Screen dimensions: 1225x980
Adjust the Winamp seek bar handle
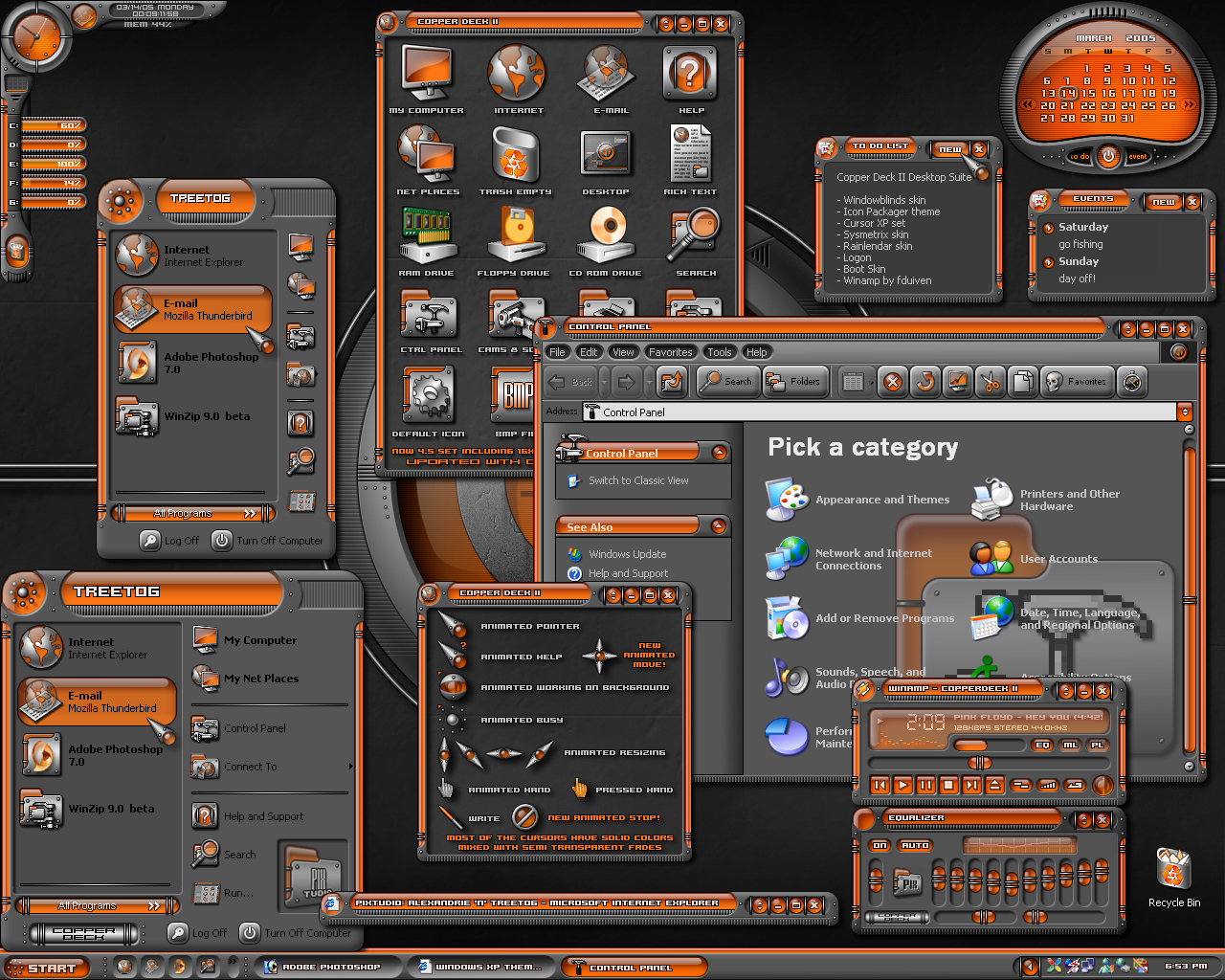pyautogui.click(x=978, y=763)
